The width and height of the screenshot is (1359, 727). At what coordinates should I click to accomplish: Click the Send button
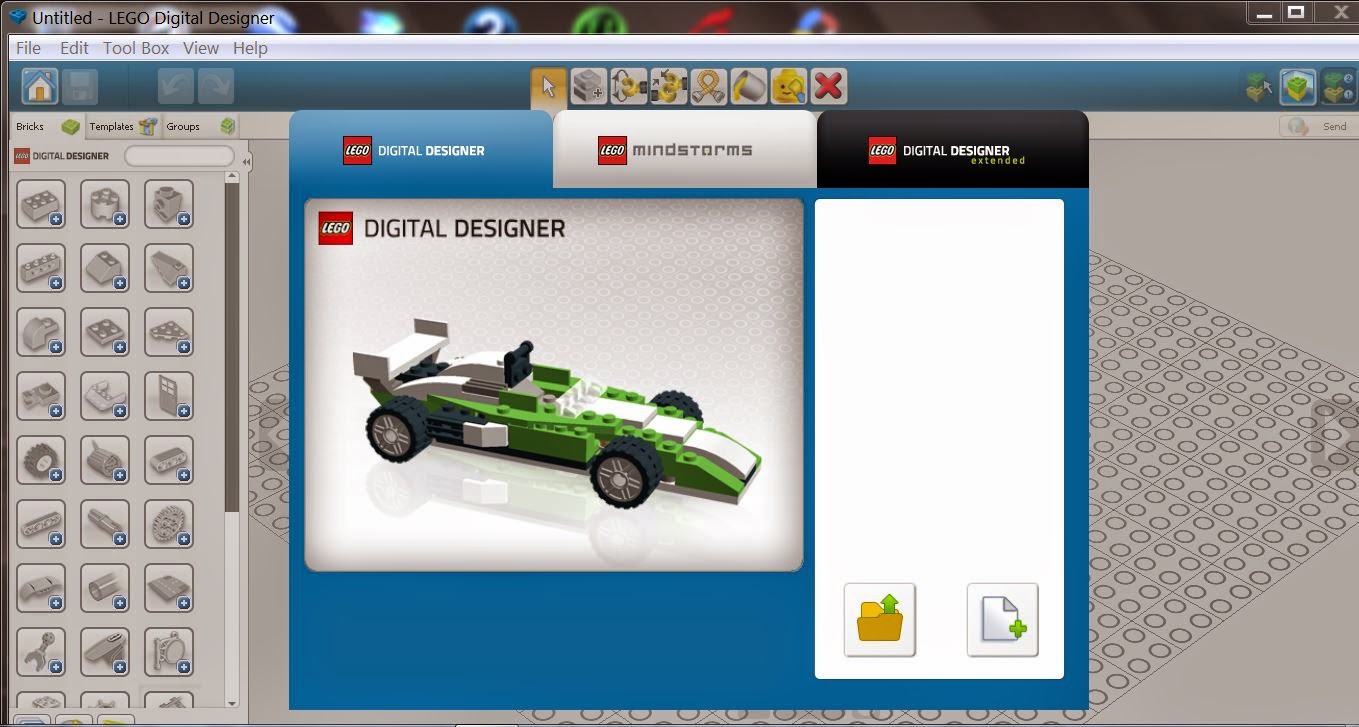1317,127
